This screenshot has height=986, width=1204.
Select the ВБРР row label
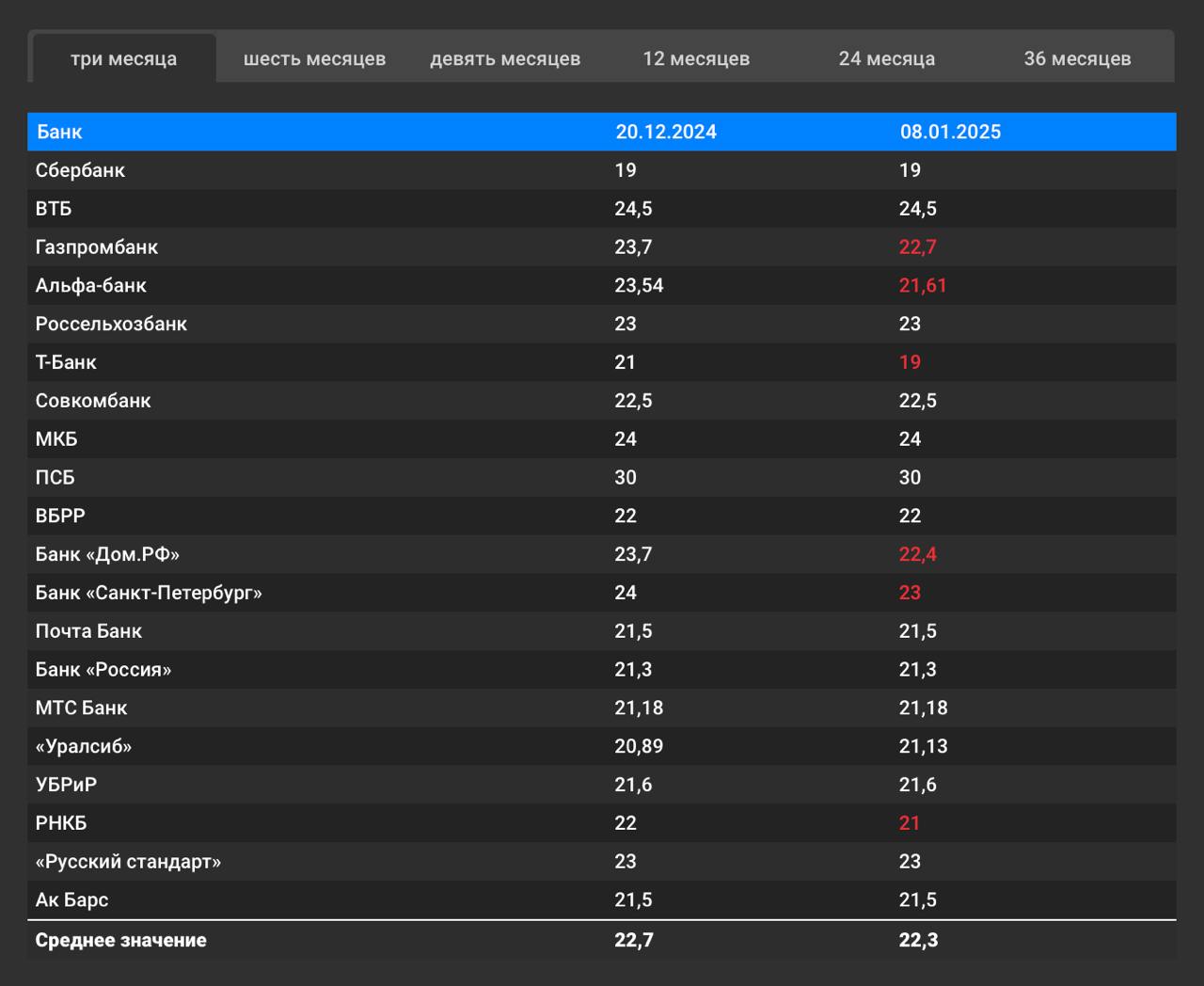click(x=60, y=516)
